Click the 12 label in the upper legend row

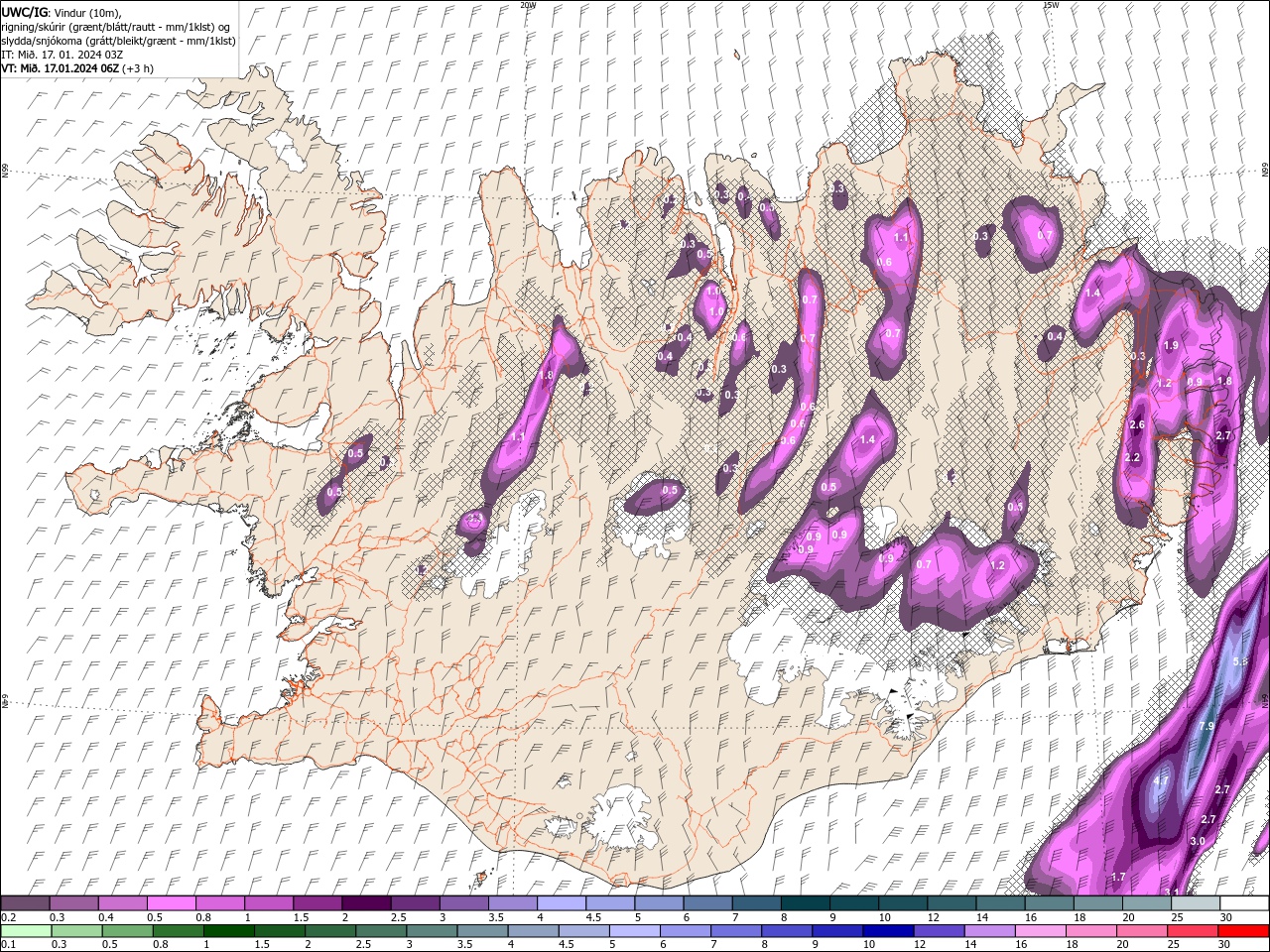click(x=933, y=917)
